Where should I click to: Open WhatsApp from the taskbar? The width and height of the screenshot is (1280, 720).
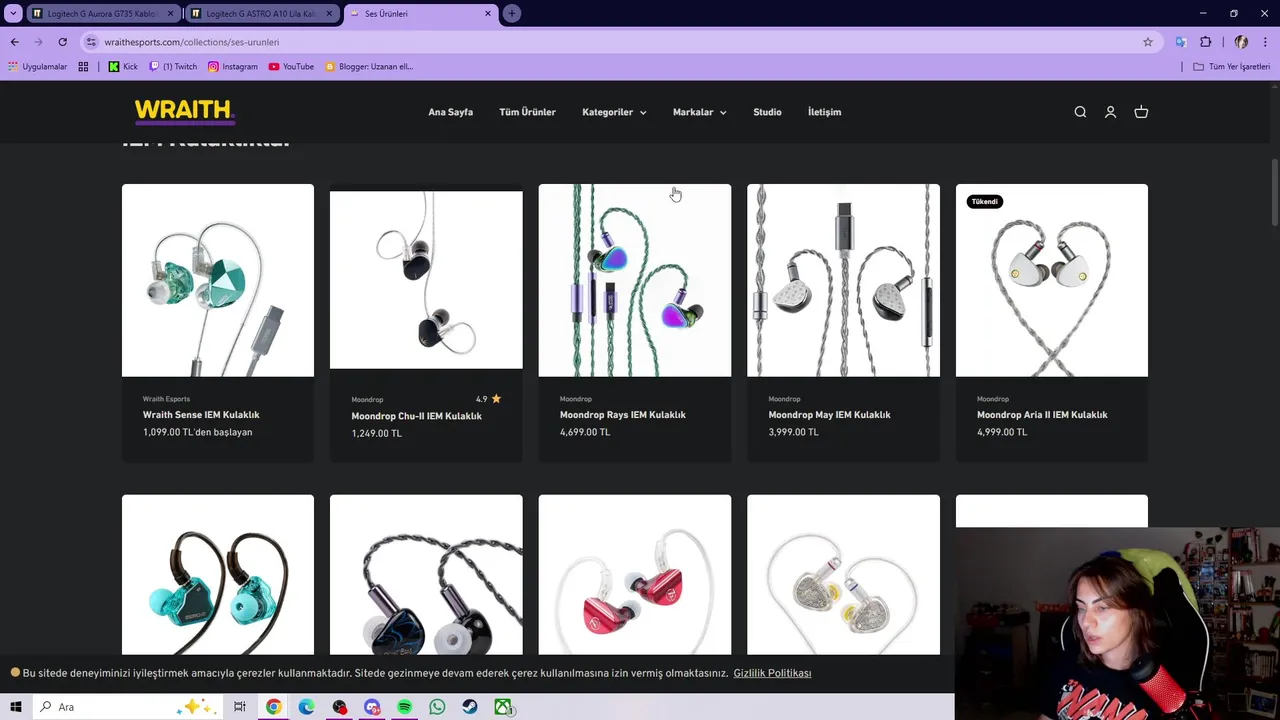click(x=437, y=707)
